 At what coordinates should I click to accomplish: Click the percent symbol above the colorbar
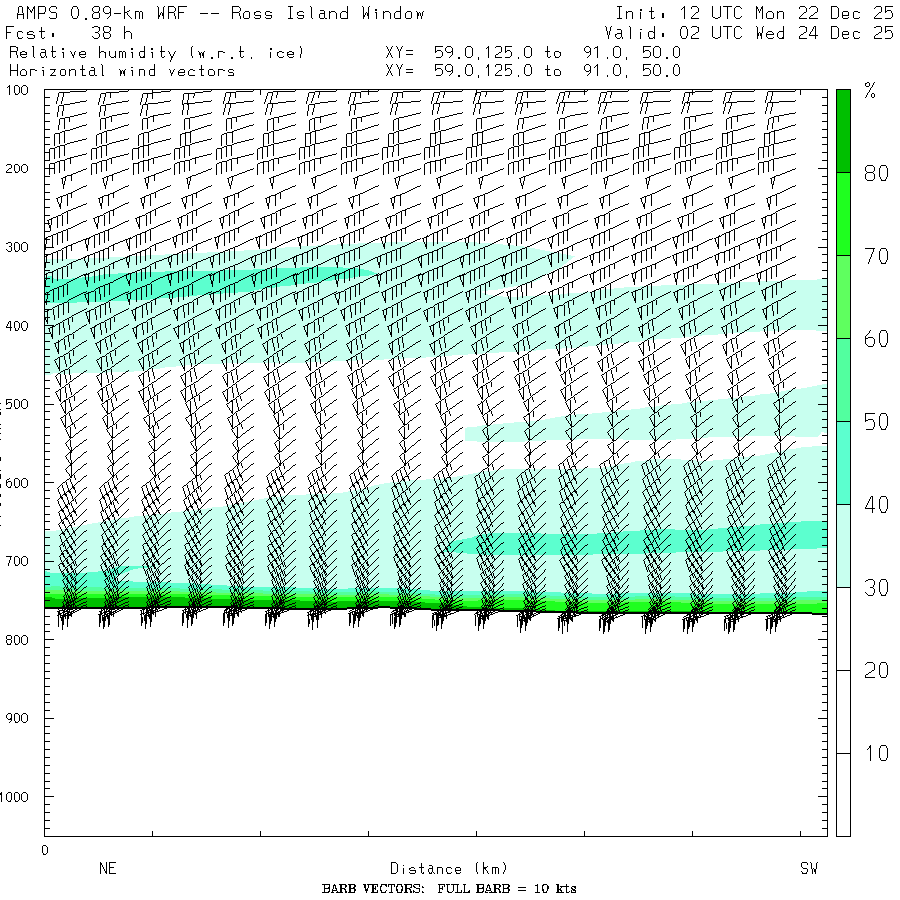[x=870, y=93]
